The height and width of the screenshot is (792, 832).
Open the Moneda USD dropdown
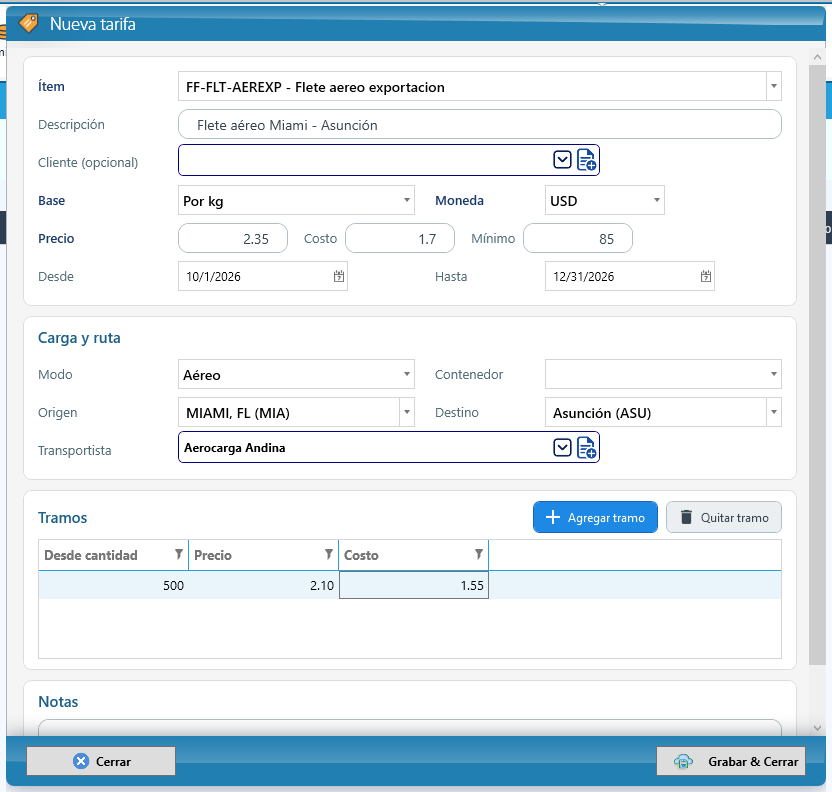tap(656, 201)
